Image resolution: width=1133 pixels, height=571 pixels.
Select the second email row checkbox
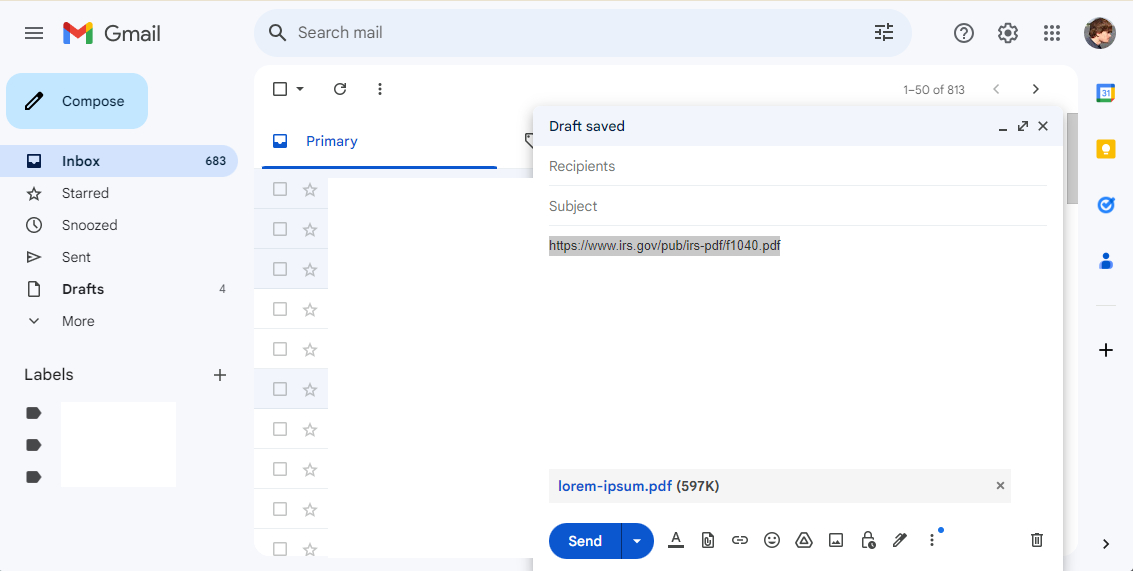(x=280, y=229)
